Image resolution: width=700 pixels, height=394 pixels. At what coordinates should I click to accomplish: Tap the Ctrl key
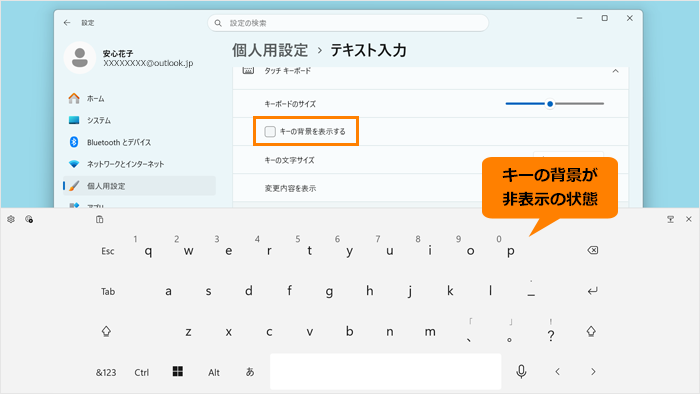tap(142, 372)
